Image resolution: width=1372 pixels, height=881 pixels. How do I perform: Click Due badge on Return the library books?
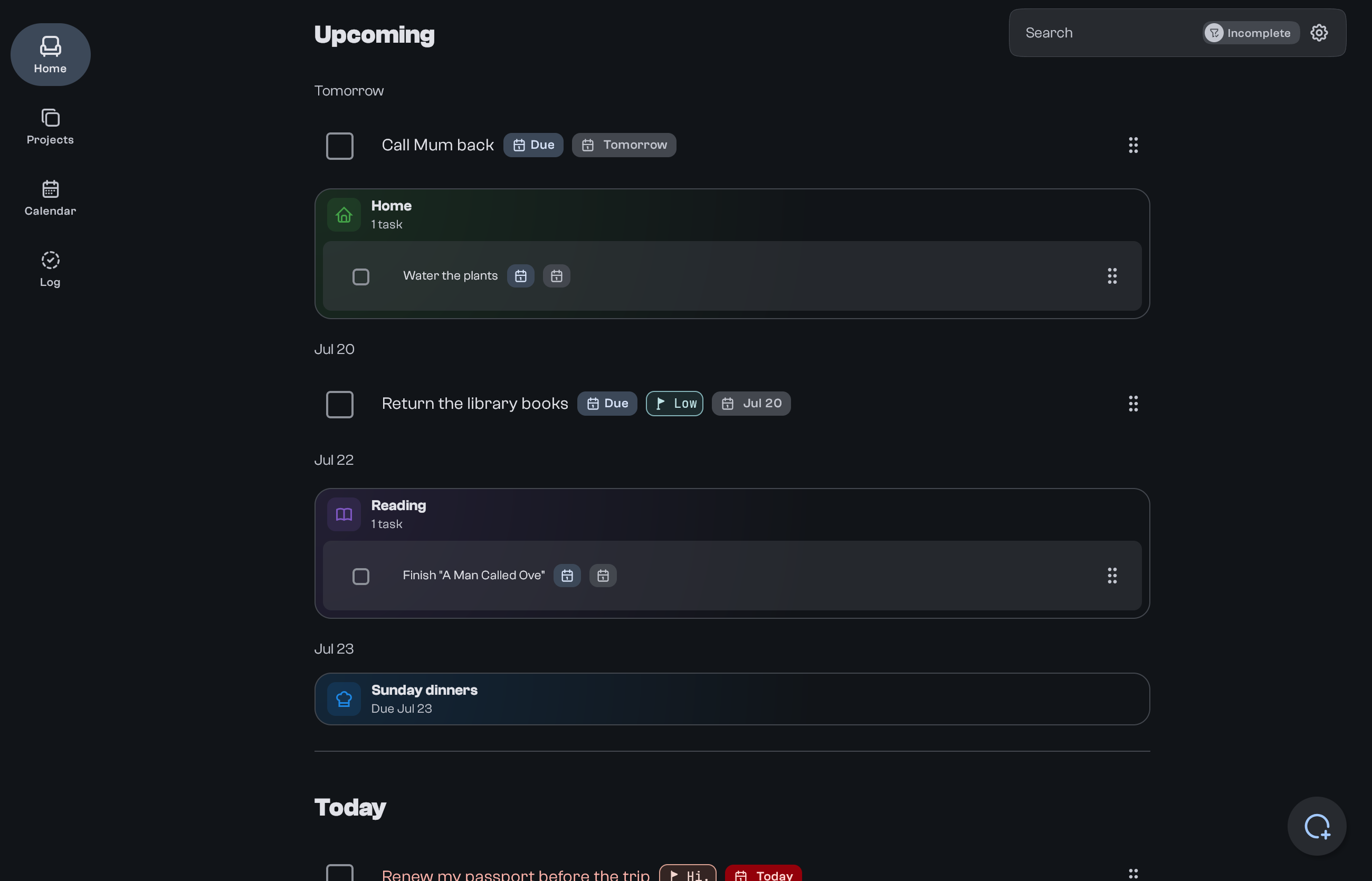tap(607, 404)
